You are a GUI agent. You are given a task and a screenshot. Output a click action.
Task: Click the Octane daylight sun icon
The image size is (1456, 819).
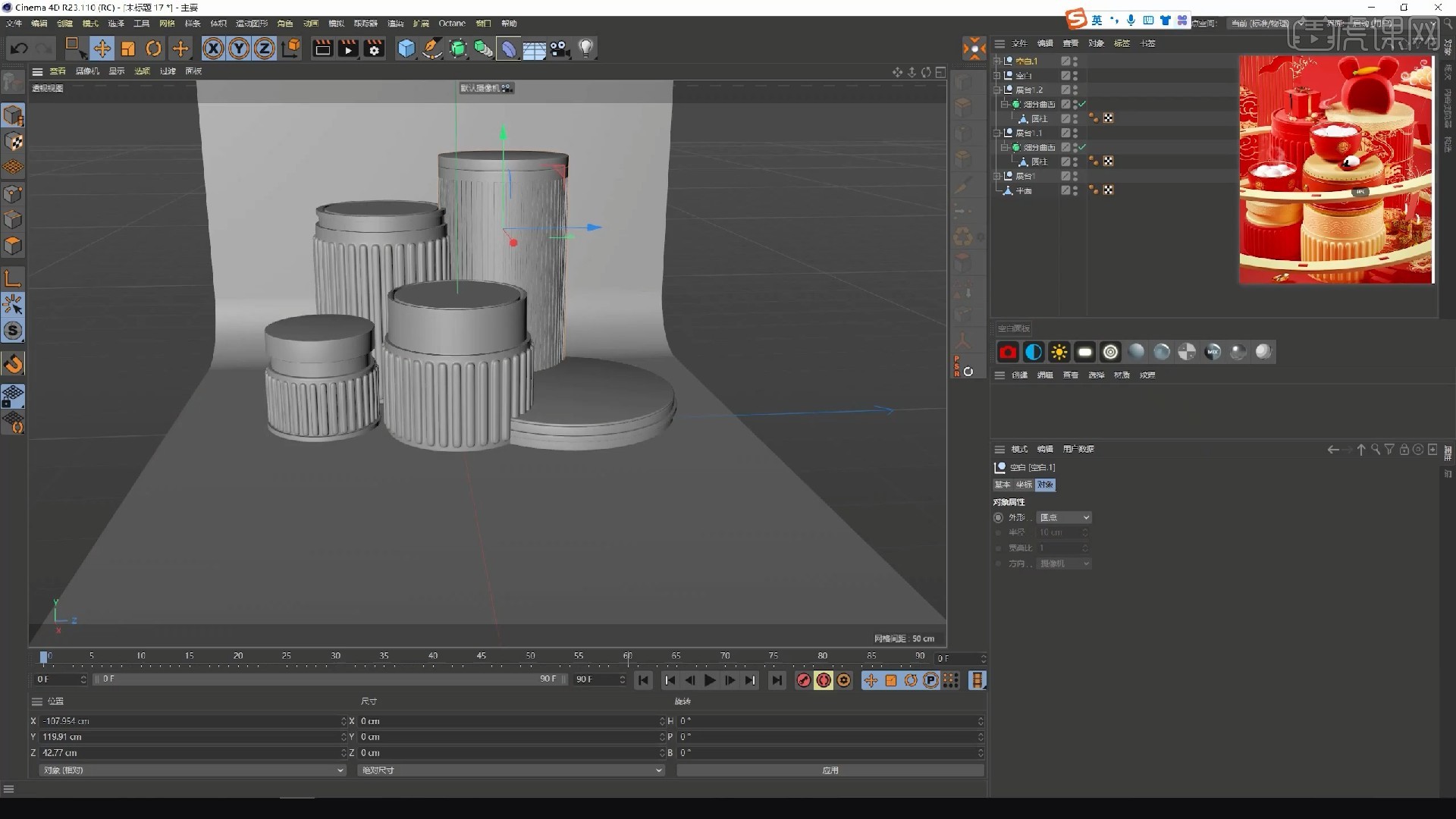click(1059, 352)
